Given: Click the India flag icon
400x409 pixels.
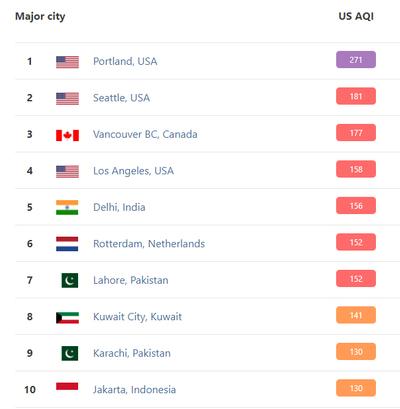Looking at the screenshot, I should click(x=67, y=207).
